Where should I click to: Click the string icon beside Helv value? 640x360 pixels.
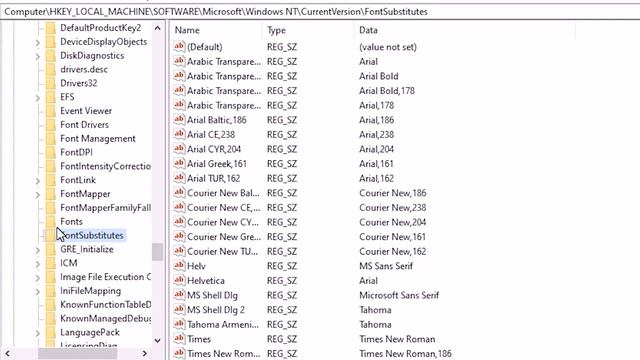coord(179,266)
